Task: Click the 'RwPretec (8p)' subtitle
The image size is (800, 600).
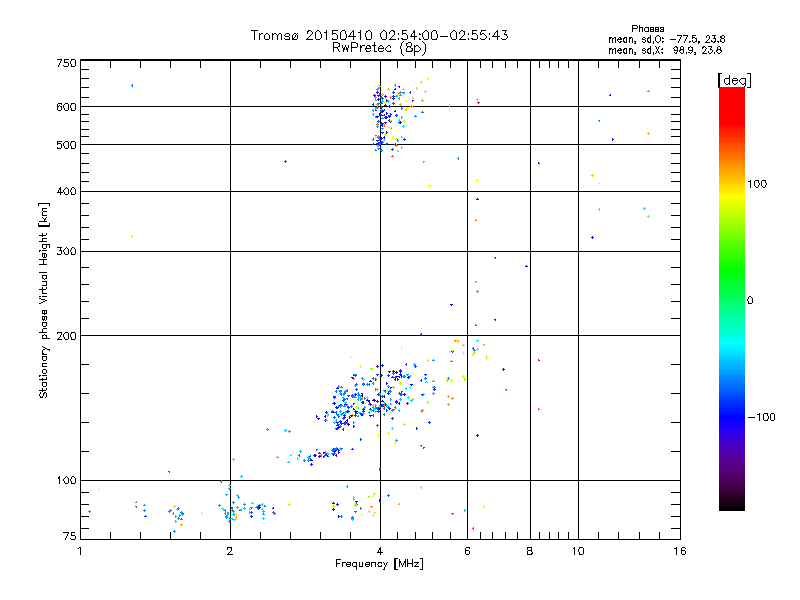Action: [379, 48]
